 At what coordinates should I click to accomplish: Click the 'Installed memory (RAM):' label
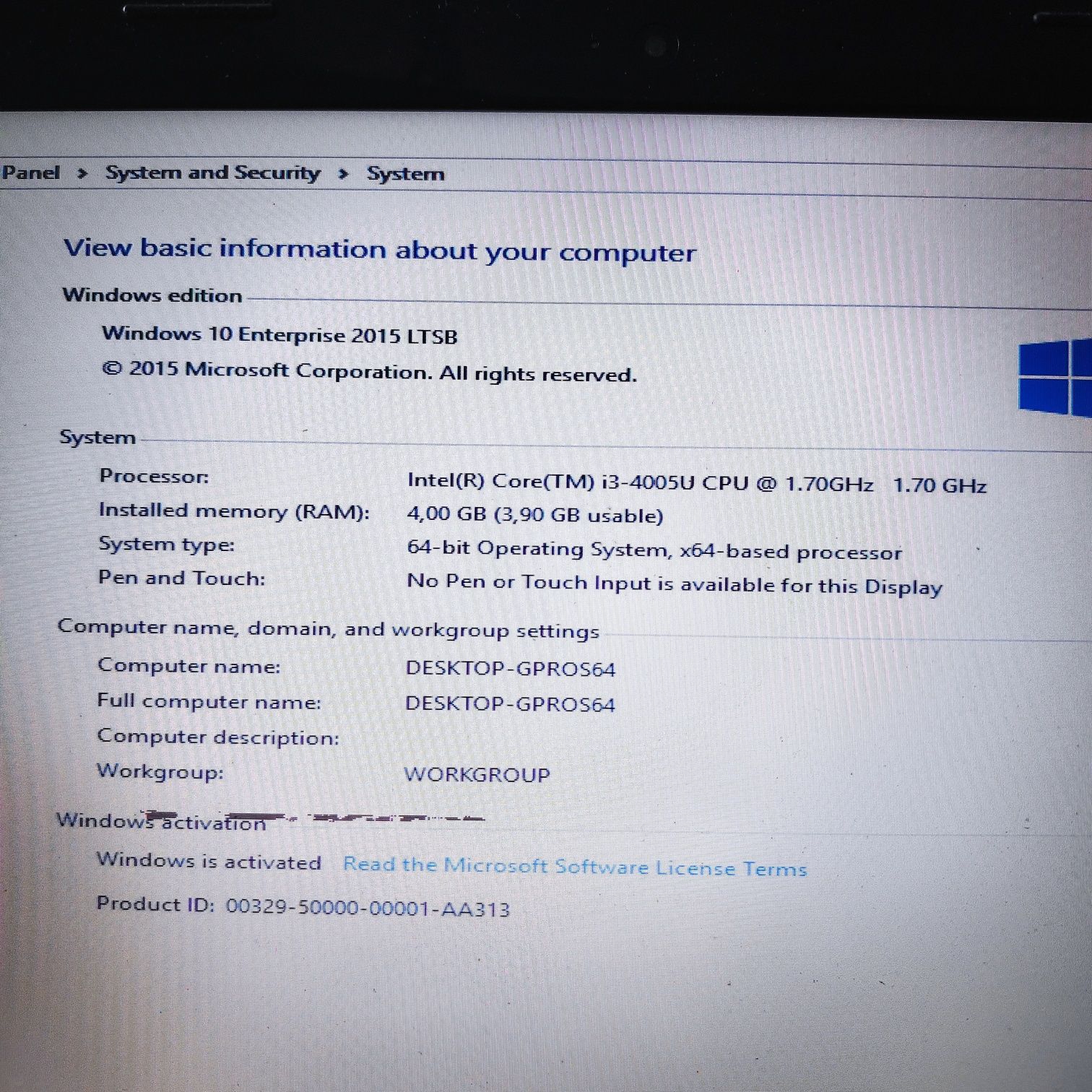[234, 511]
